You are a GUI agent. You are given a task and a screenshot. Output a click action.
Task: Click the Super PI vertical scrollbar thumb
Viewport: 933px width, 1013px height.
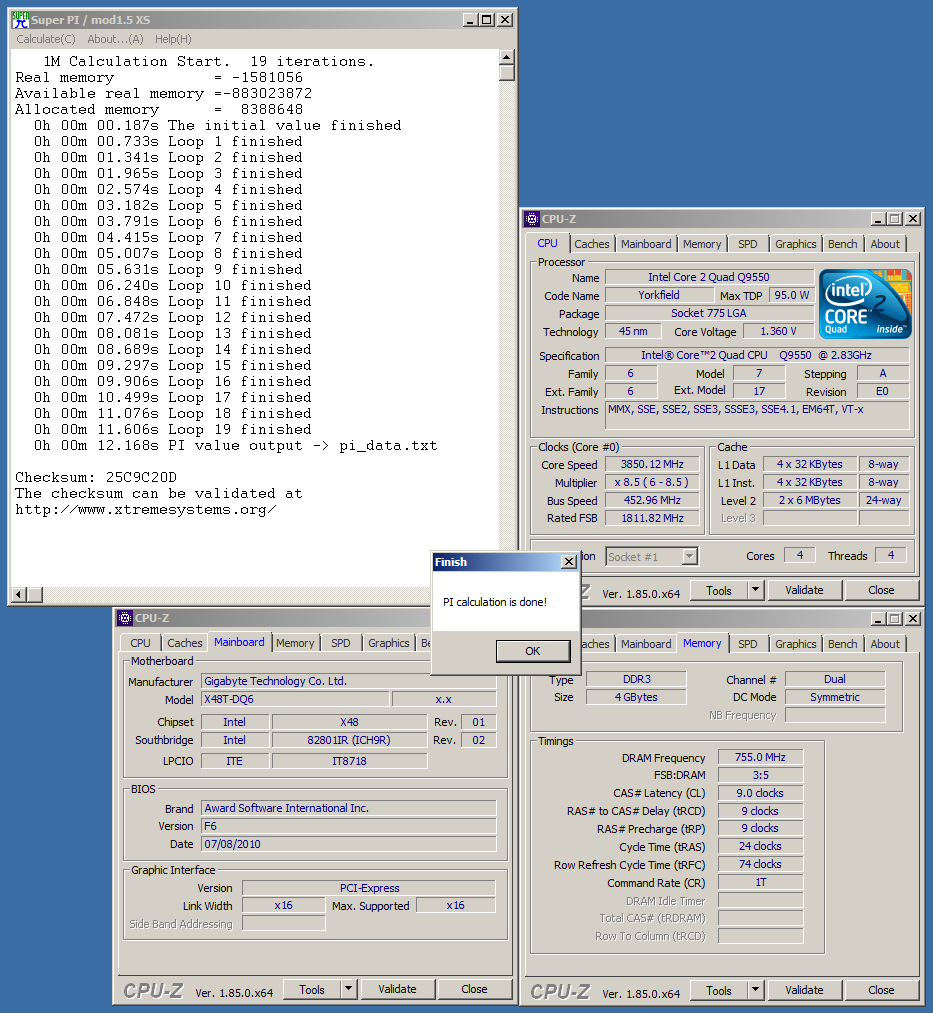click(x=507, y=73)
